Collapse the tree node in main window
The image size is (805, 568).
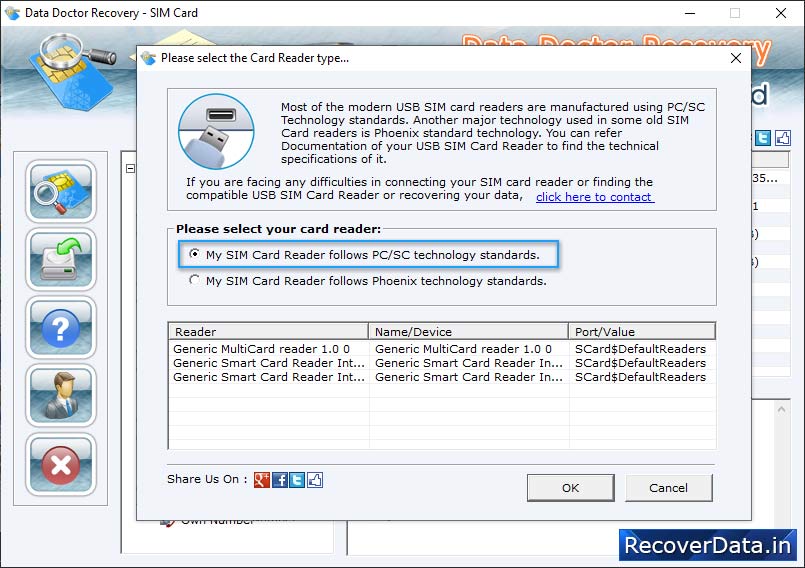[x=130, y=168]
